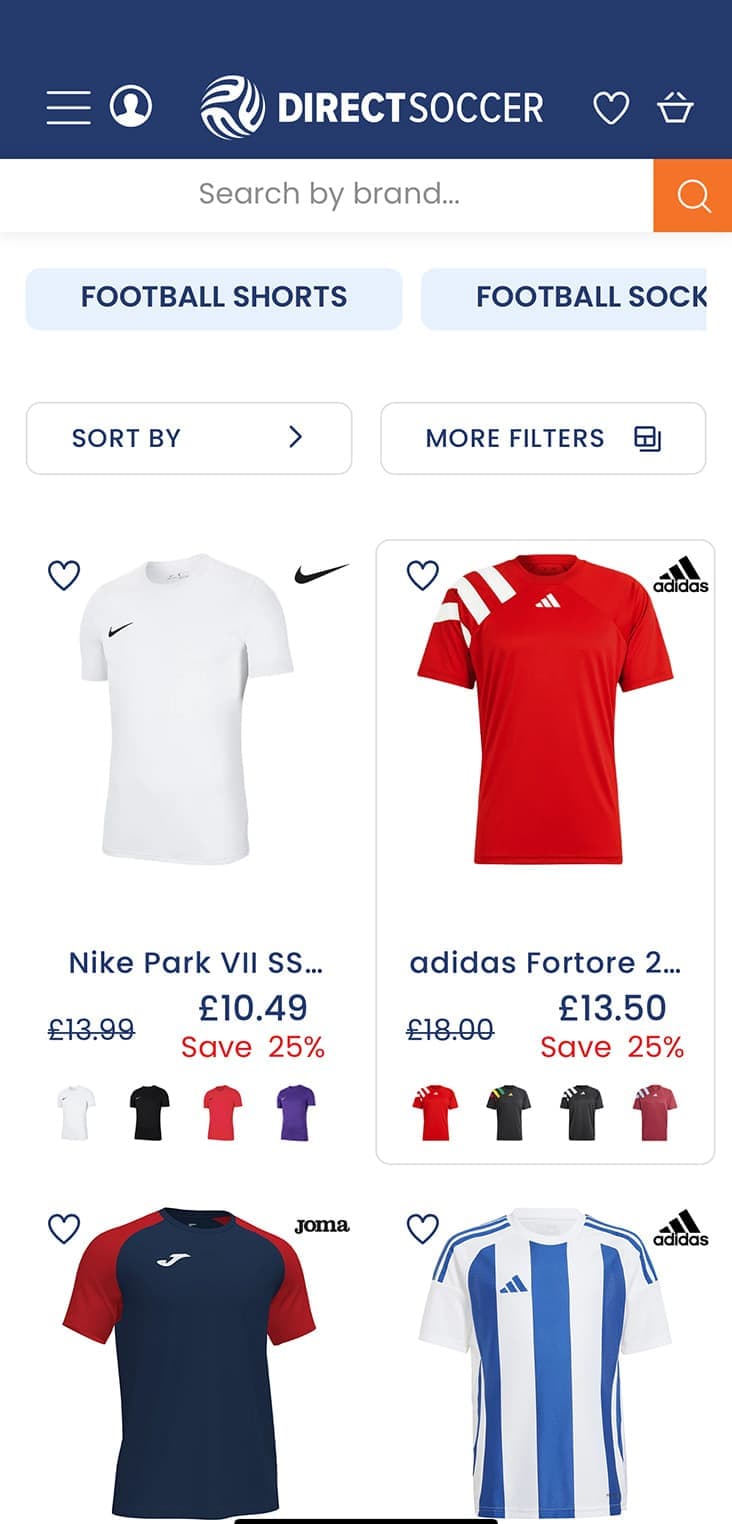The width and height of the screenshot is (732, 1524).
Task: Open the hamburger navigation menu
Action: [68, 107]
